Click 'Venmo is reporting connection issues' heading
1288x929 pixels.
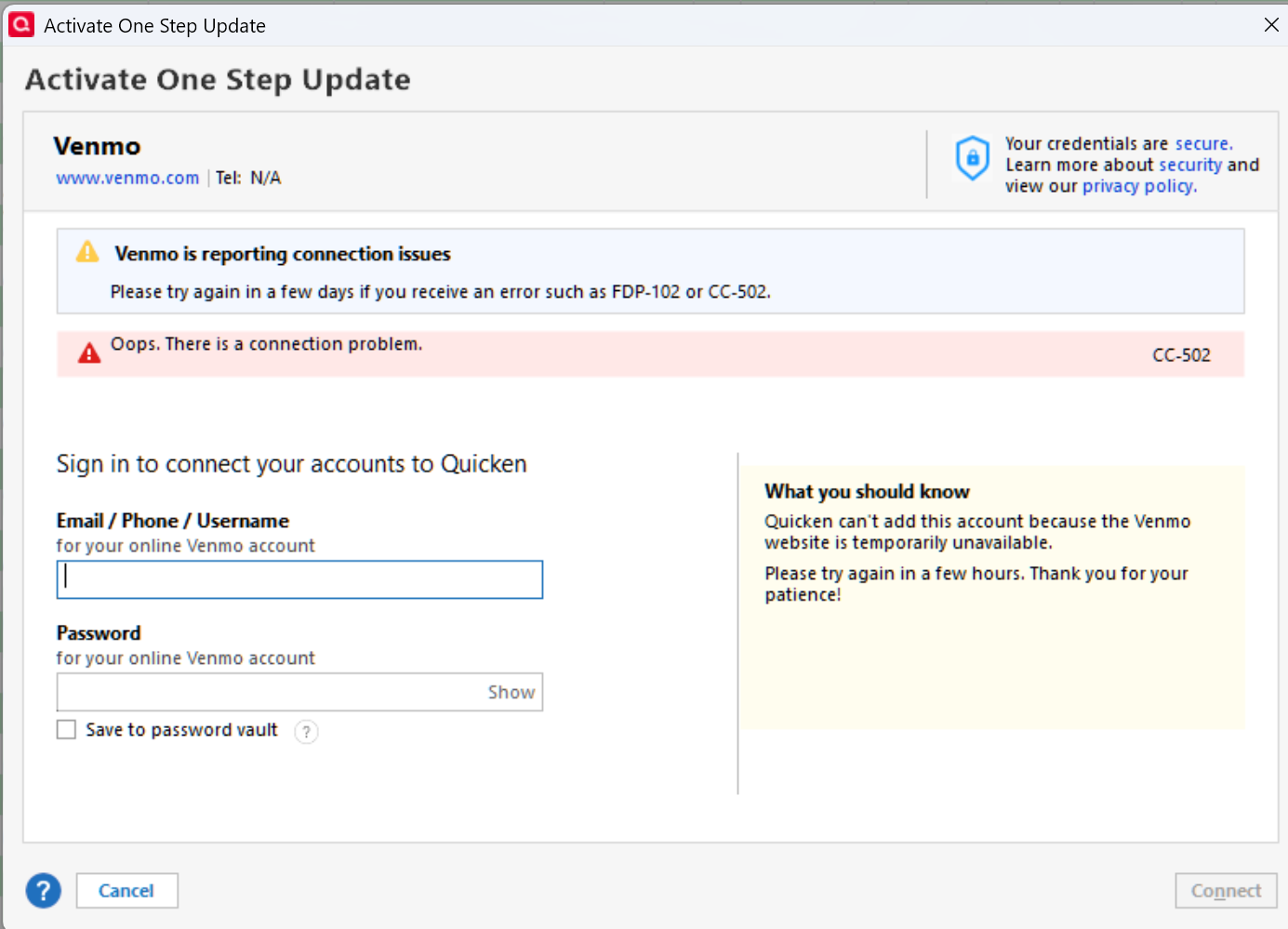pyautogui.click(x=283, y=254)
